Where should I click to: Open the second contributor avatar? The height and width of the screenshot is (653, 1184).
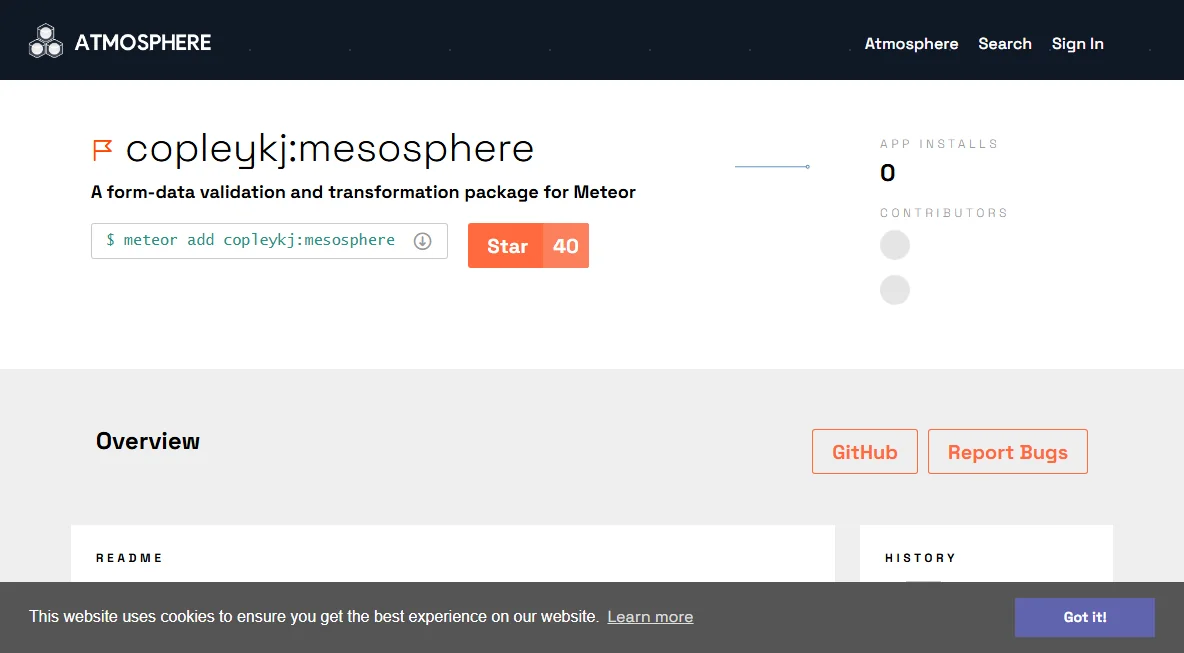point(895,290)
